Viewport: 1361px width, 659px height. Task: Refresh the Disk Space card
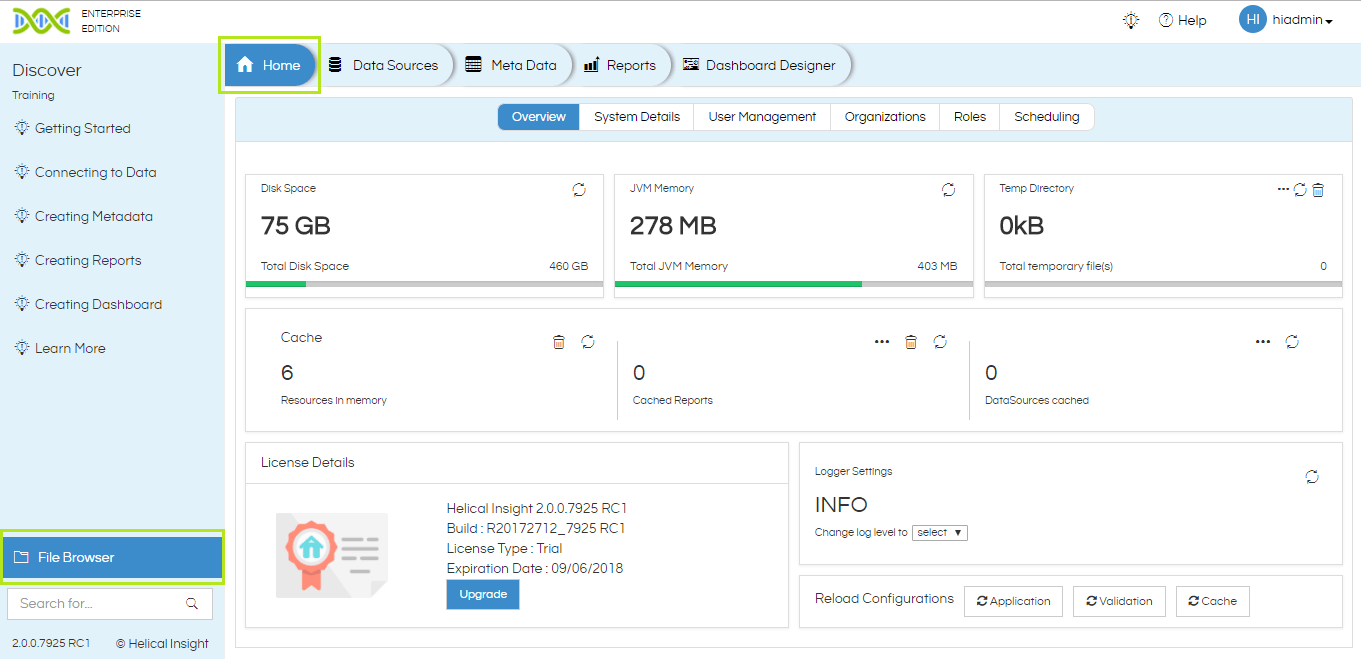pyautogui.click(x=579, y=190)
